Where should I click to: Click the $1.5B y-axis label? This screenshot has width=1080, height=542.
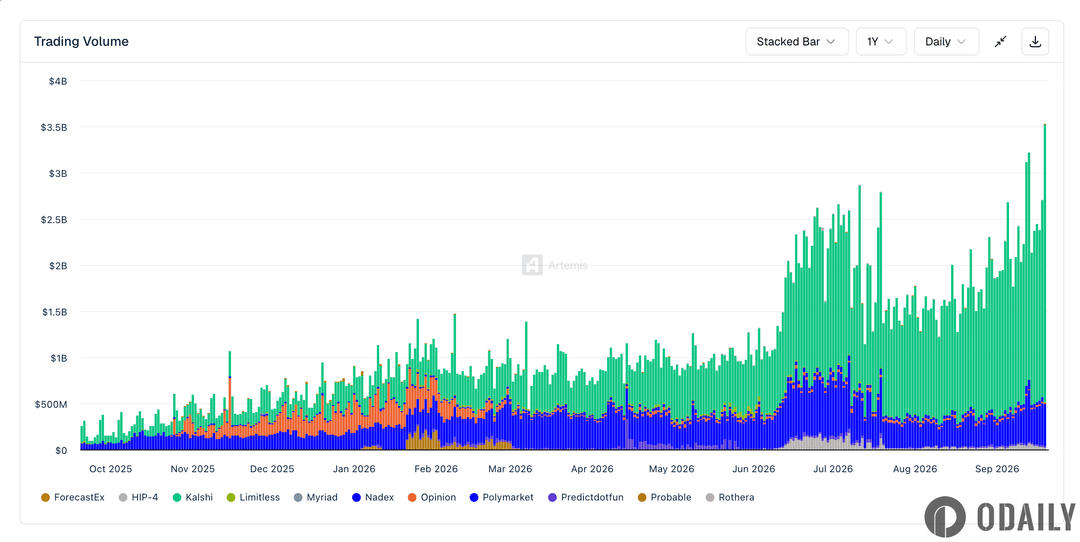pos(54,312)
